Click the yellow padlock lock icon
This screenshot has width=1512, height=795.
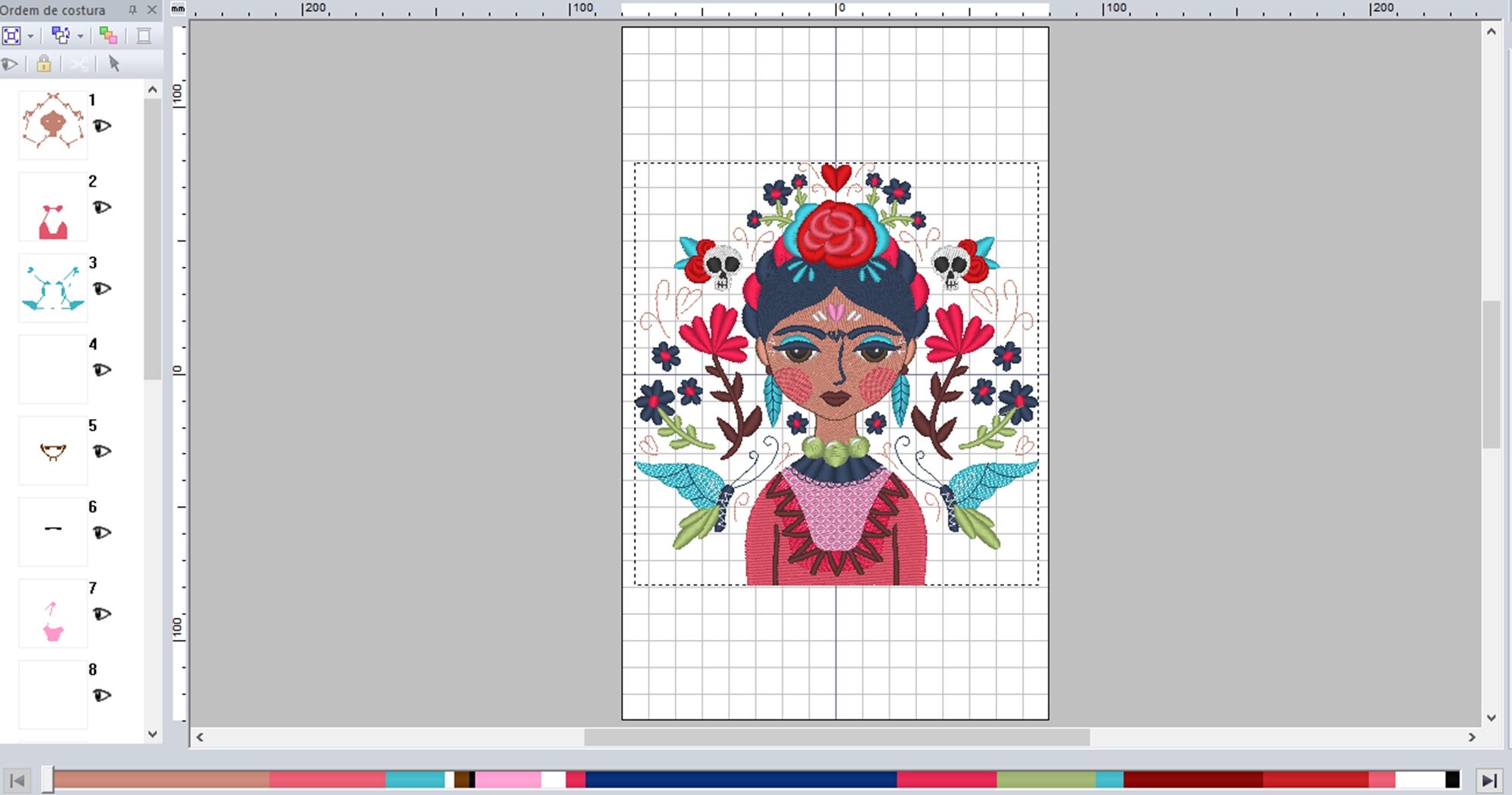(44, 64)
